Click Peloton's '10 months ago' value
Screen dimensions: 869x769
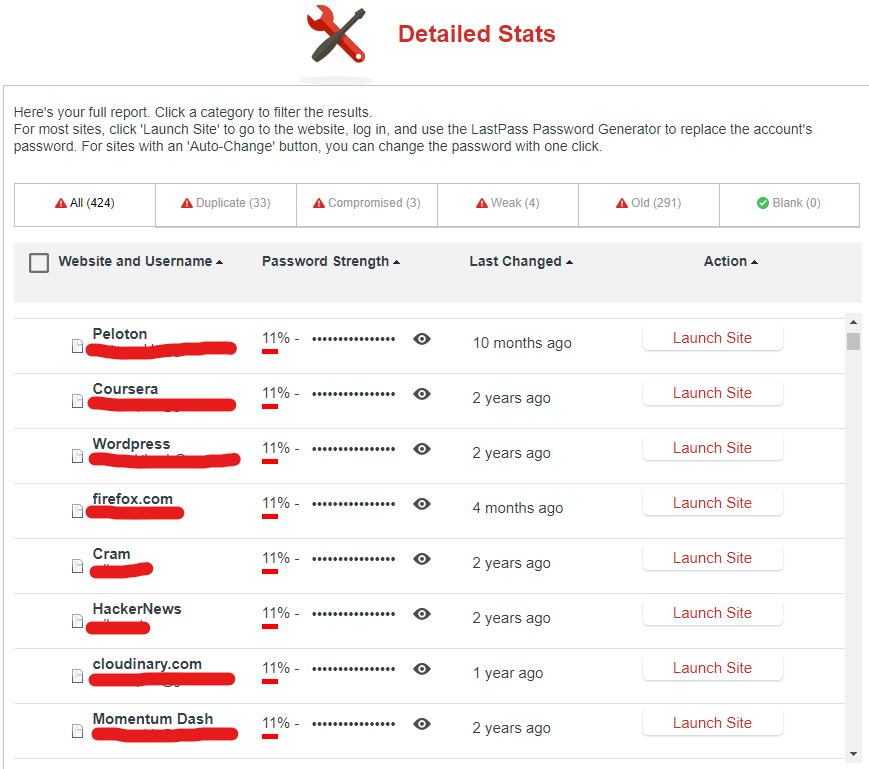click(522, 343)
